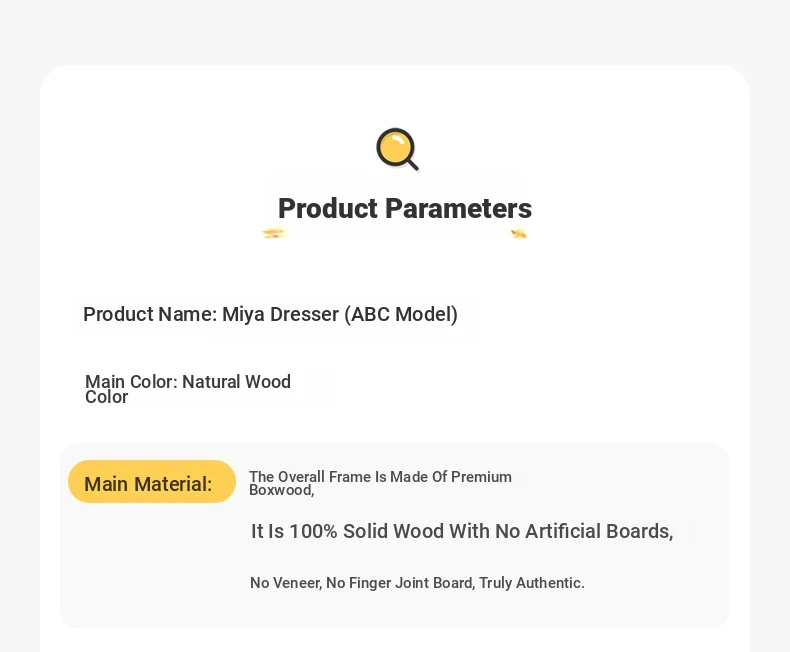
Task: Click the Truly Authentic phrase
Action: coord(532,583)
